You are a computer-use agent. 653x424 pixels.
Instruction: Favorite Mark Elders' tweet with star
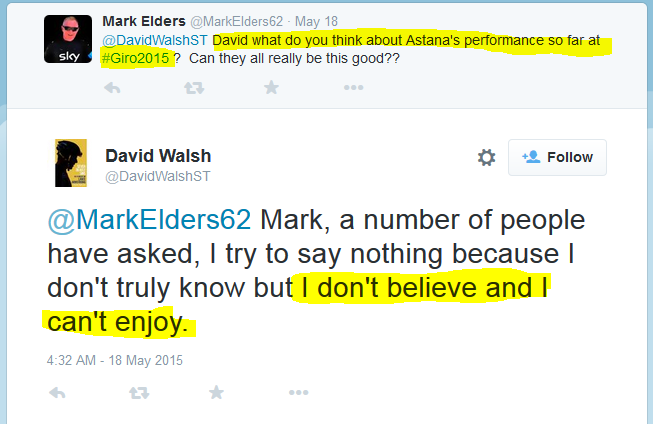(271, 88)
